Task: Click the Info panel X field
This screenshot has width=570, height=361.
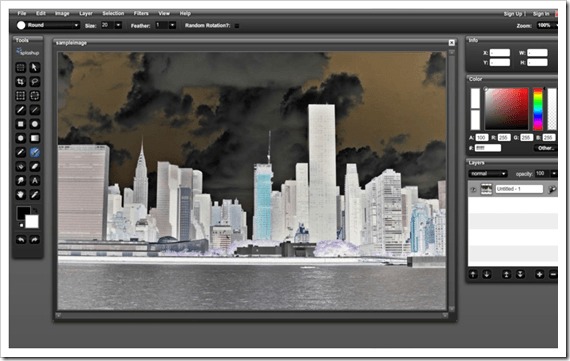Action: (x=499, y=53)
